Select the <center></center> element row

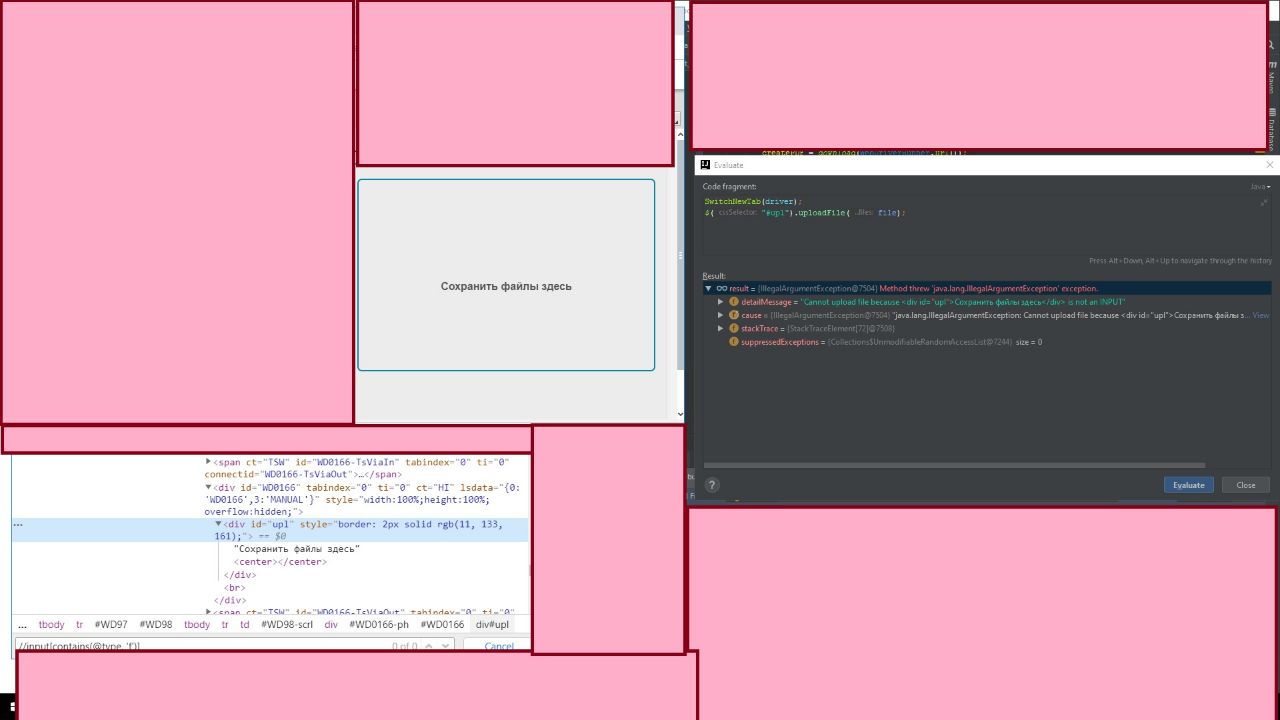click(281, 562)
